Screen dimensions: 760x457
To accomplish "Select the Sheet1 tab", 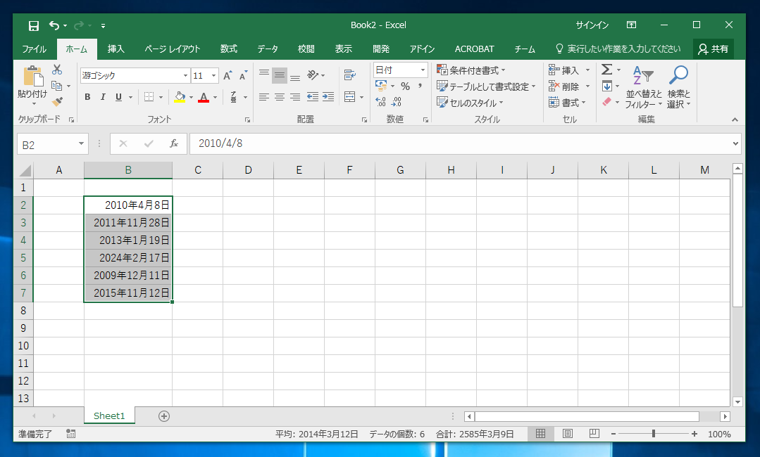I will (x=109, y=416).
